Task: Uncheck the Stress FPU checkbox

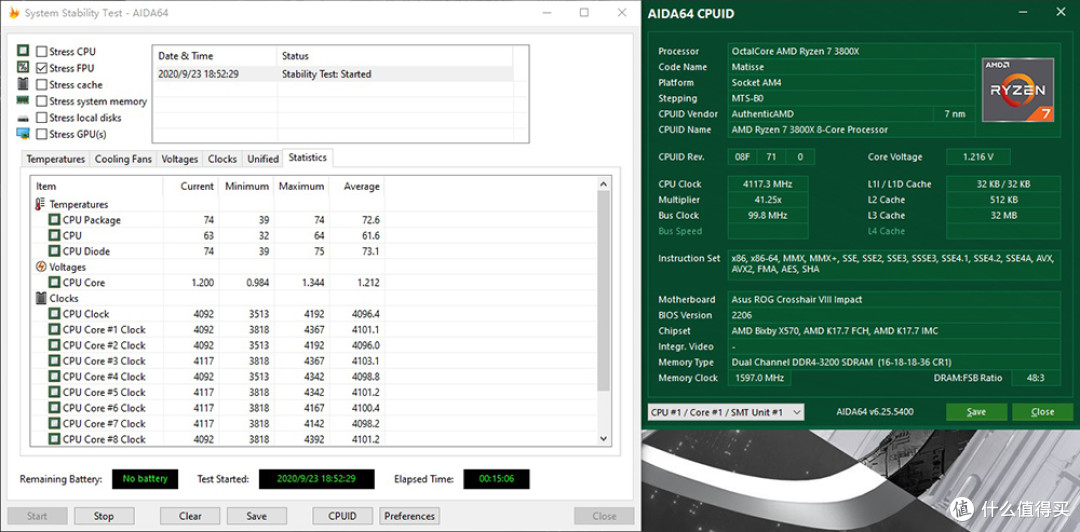Action: (x=42, y=68)
